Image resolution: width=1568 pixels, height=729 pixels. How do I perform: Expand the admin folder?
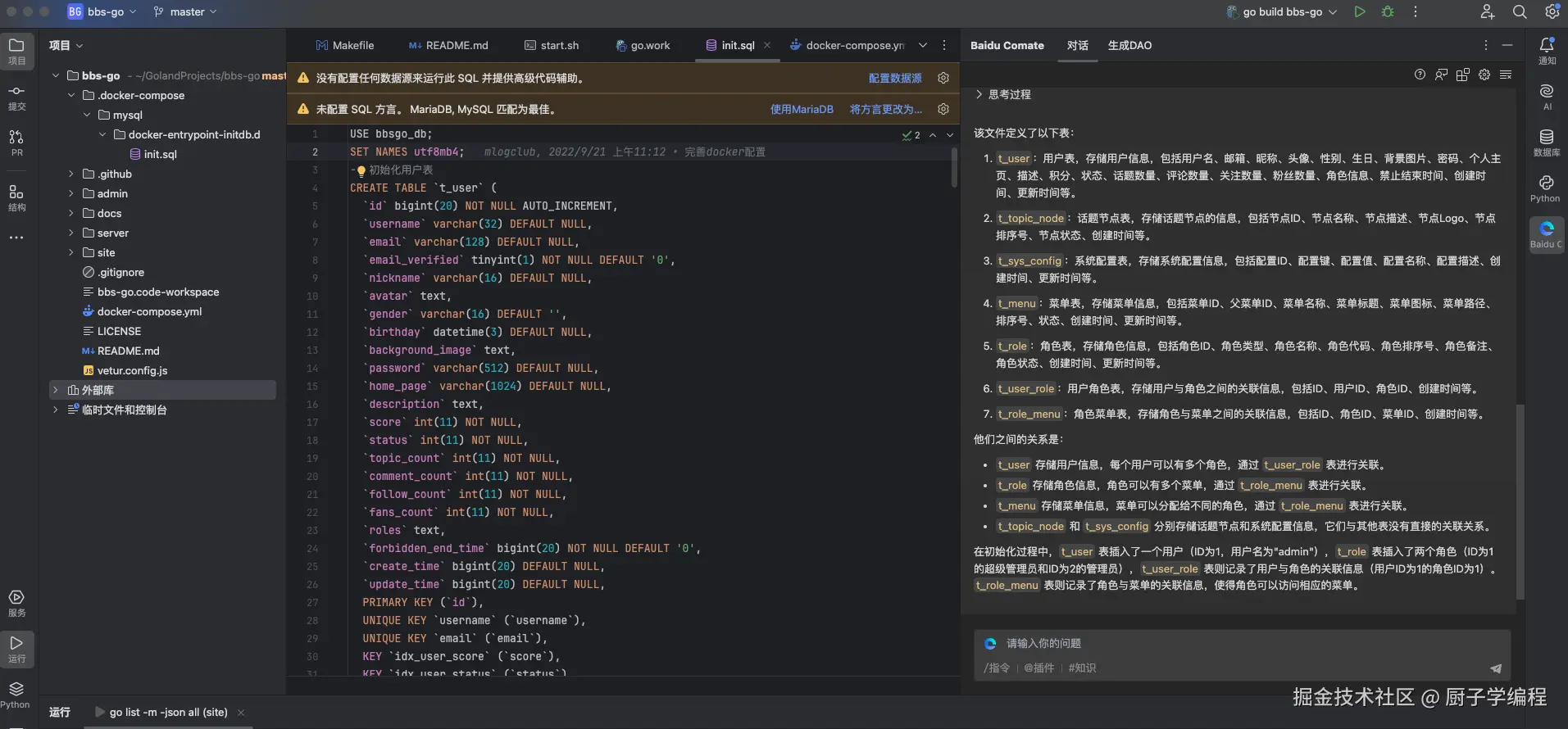71,193
